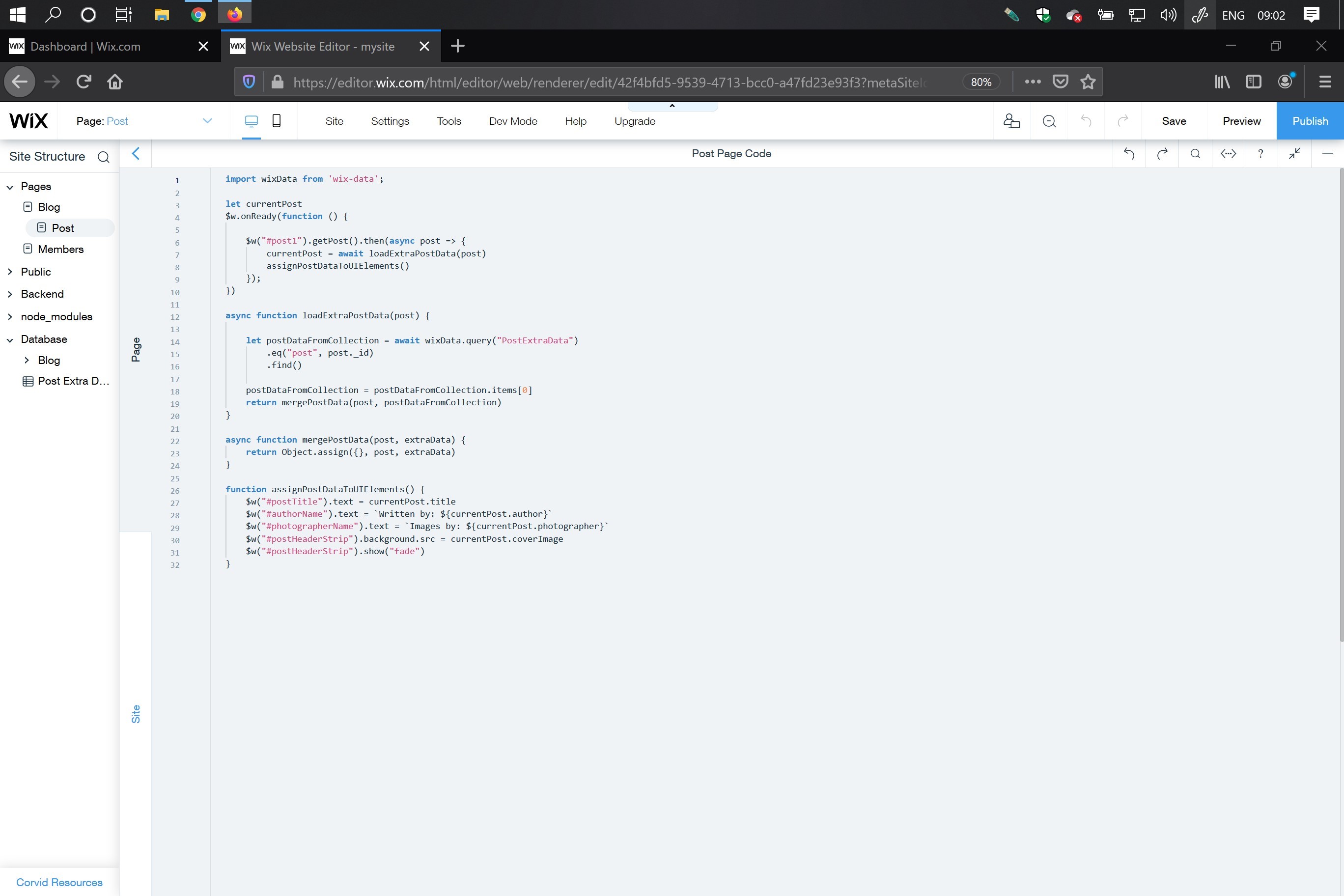
Task: Click code panel redo arrow
Action: [1162, 153]
